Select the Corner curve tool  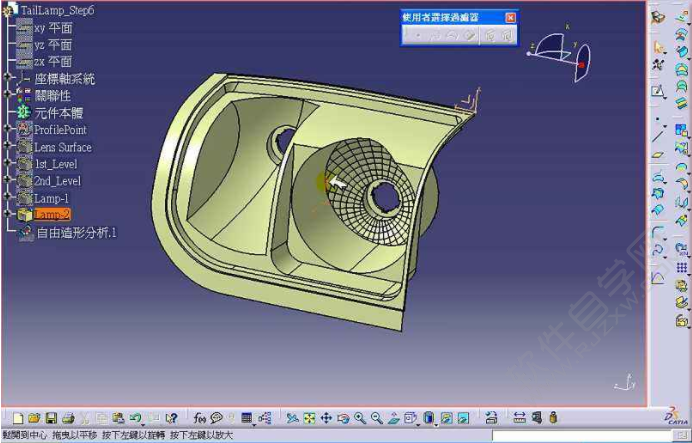coord(658,231)
